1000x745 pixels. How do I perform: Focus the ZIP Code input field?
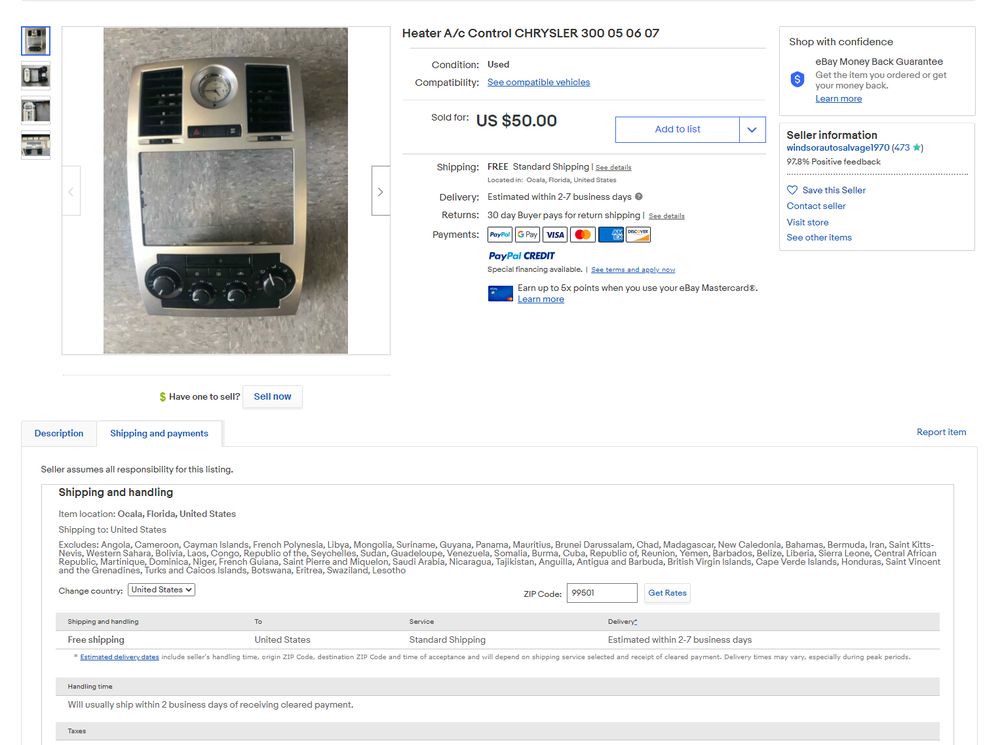[x=601, y=593]
